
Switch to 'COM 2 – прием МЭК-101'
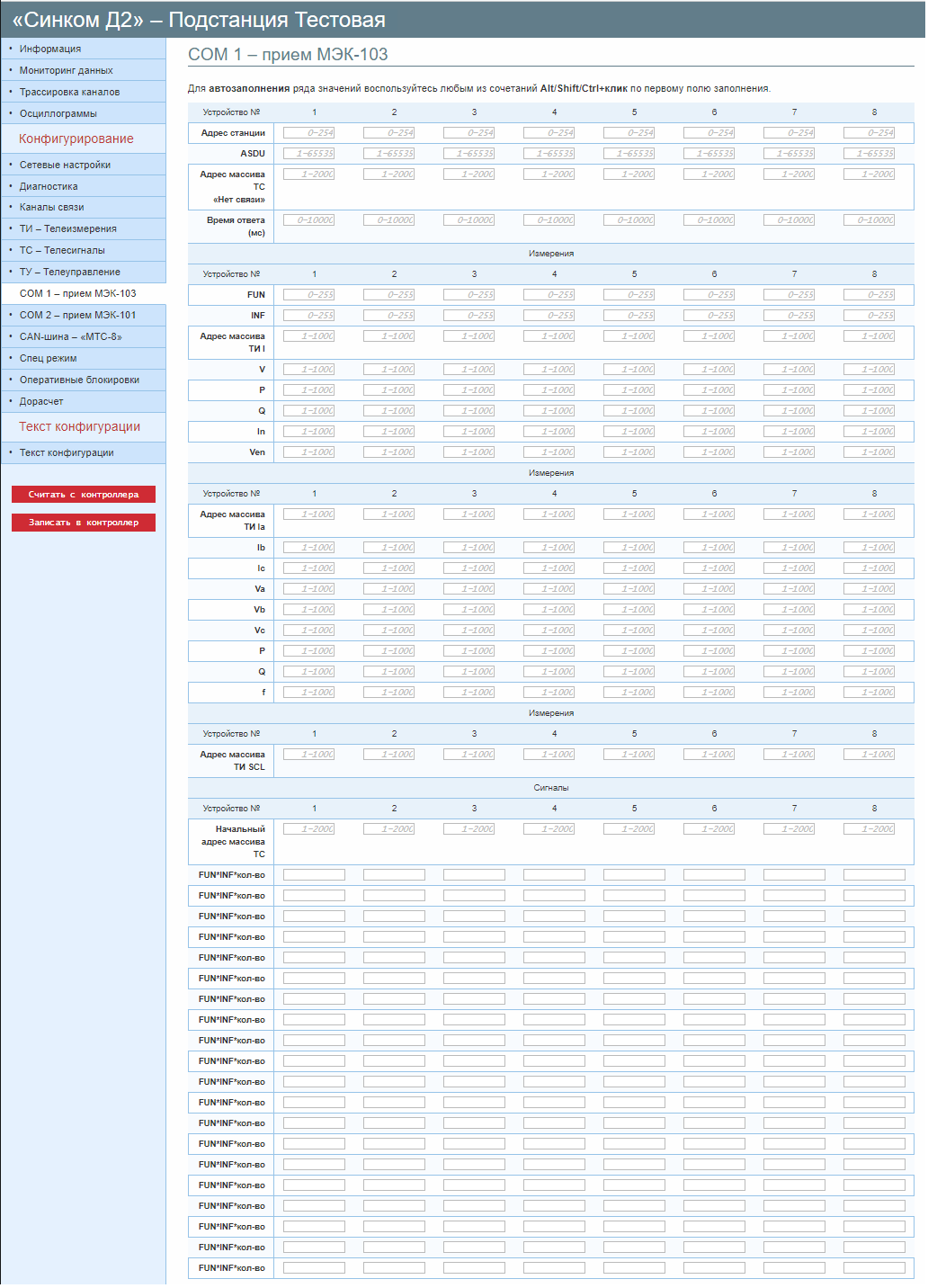tap(78, 315)
